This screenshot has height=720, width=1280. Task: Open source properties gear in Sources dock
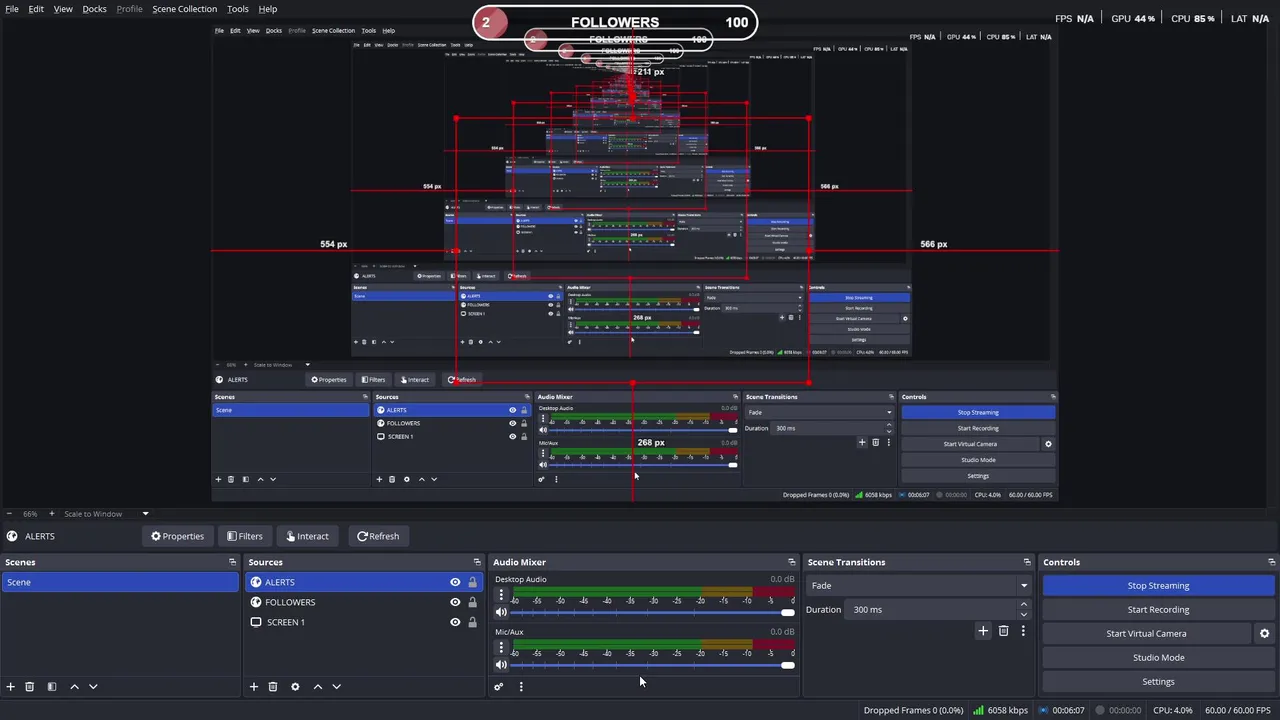(295, 687)
